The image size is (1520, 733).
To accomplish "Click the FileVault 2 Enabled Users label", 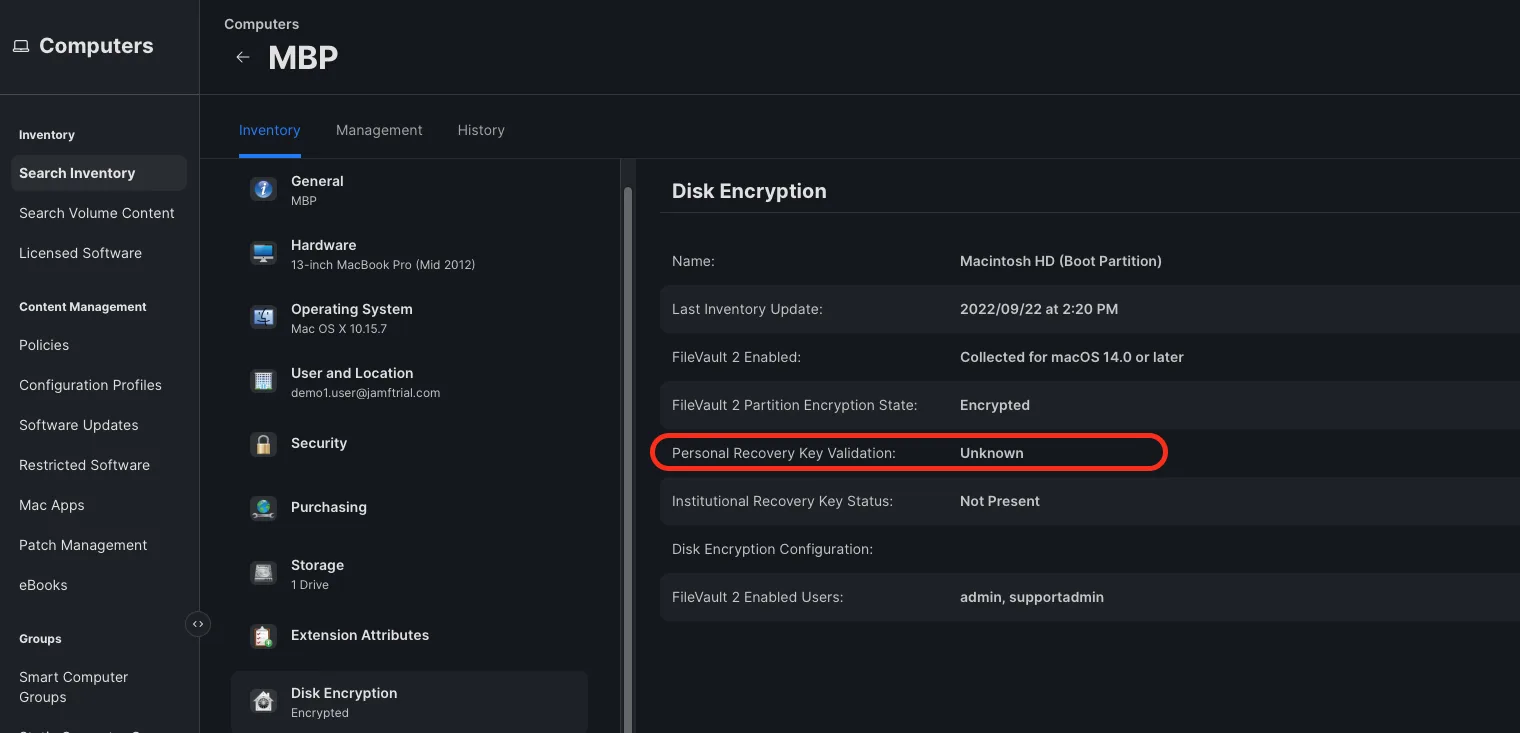I will tap(758, 597).
